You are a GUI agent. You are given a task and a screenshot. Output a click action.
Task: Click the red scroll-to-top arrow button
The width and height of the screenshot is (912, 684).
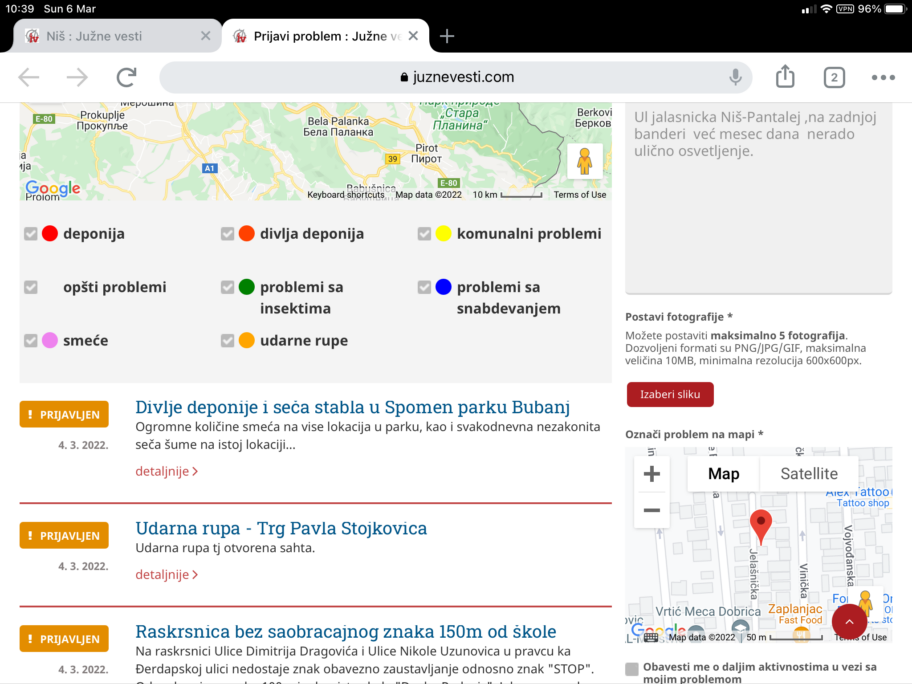pos(849,621)
